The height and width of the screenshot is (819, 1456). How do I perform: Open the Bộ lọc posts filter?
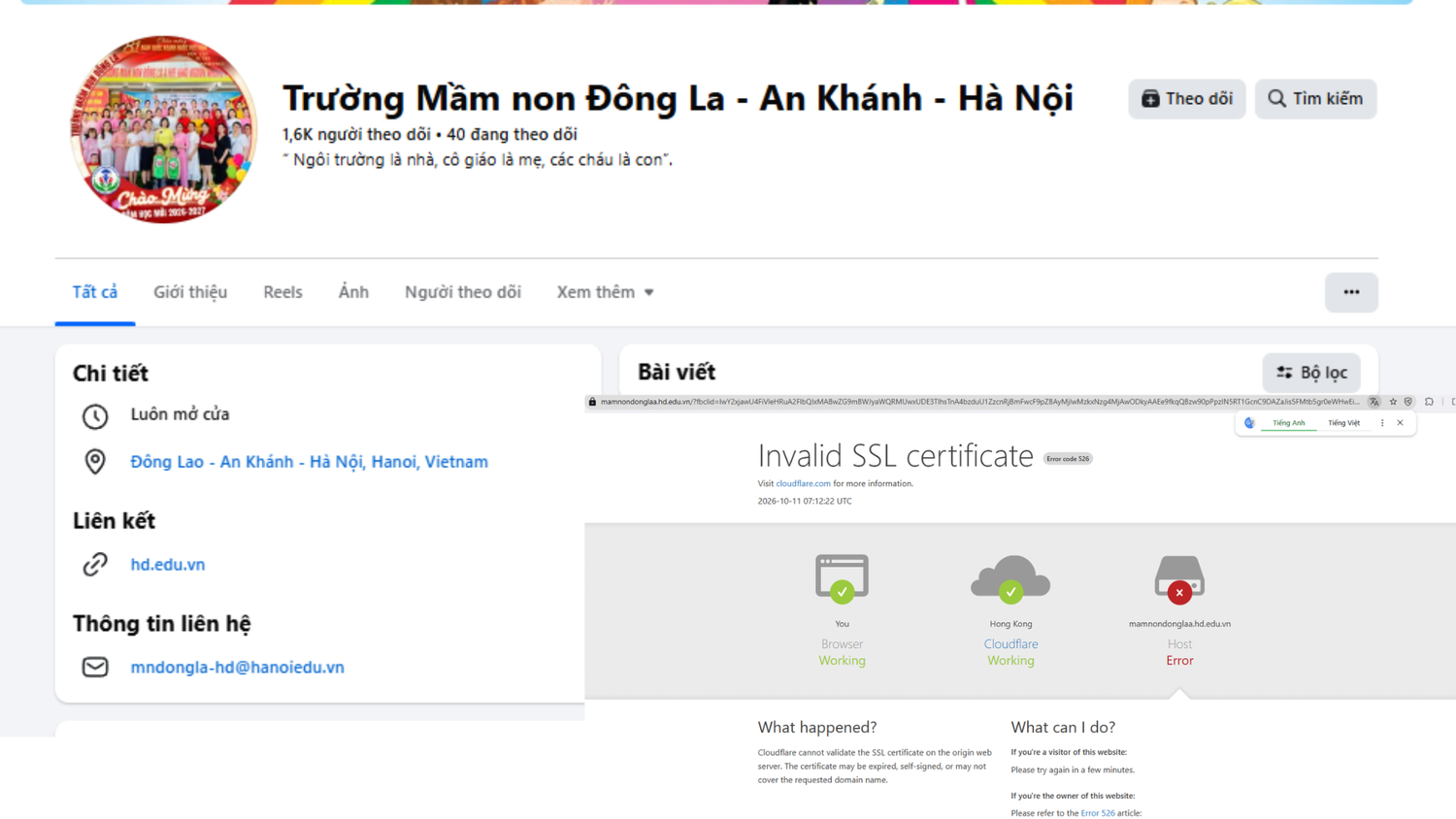tap(1311, 373)
